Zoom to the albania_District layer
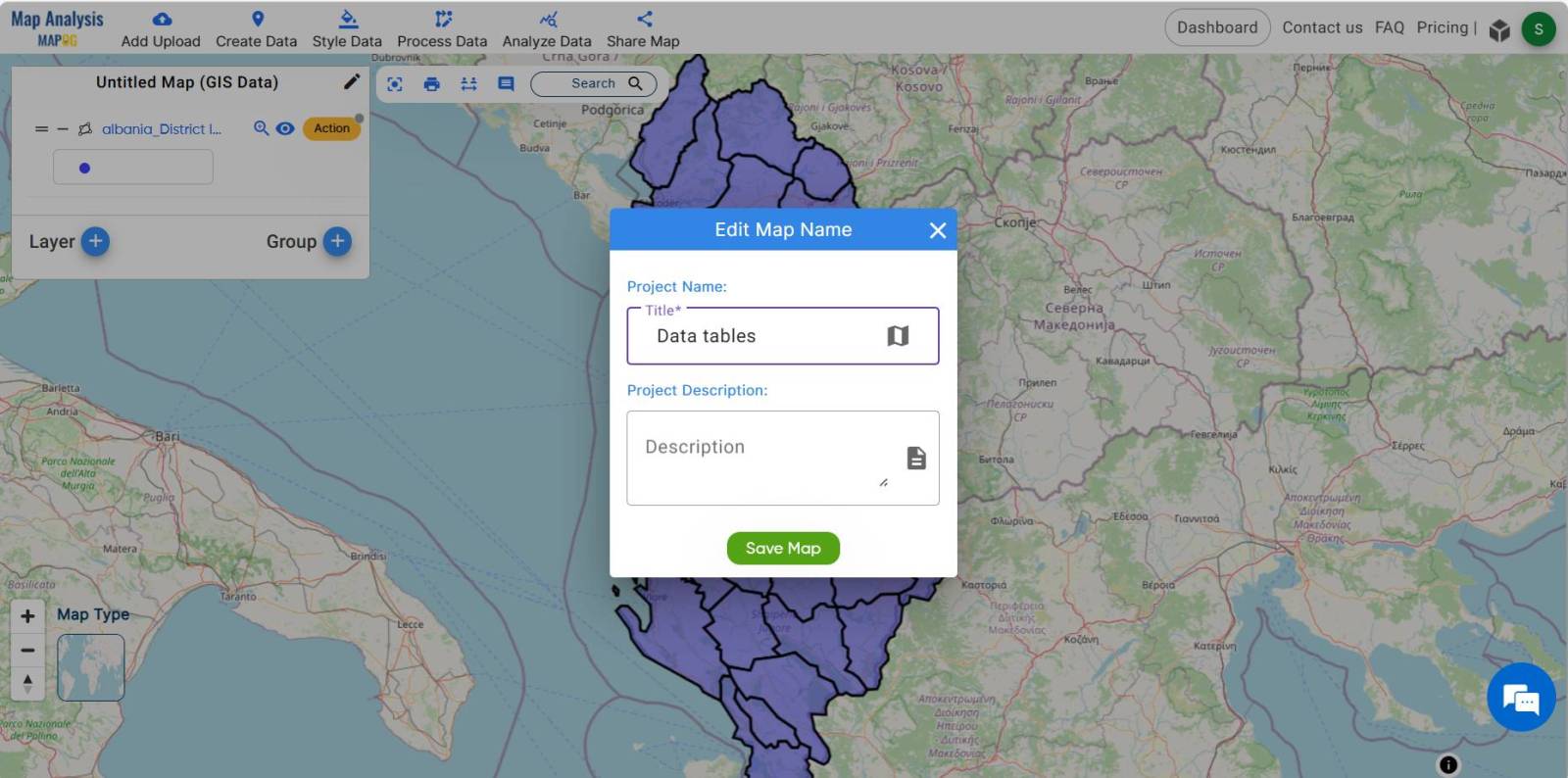Viewport: 1568px width, 778px height. (261, 128)
